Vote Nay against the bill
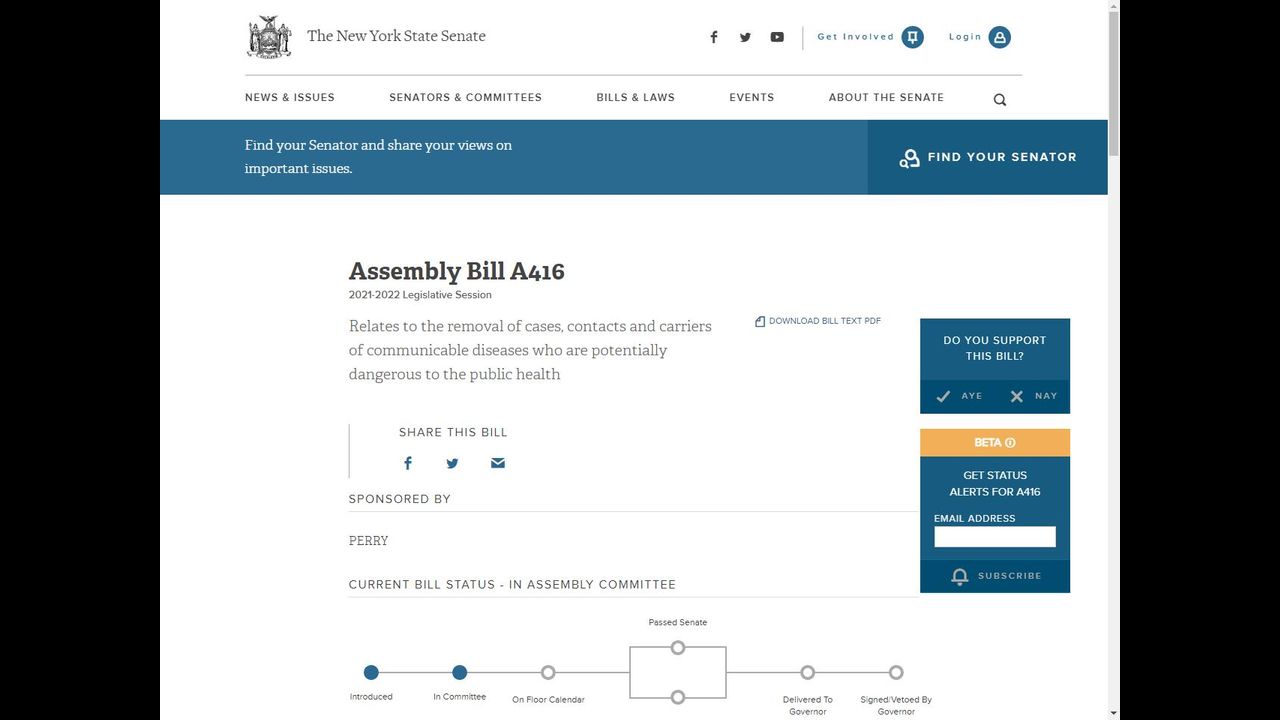The image size is (1280, 720). [x=1033, y=396]
